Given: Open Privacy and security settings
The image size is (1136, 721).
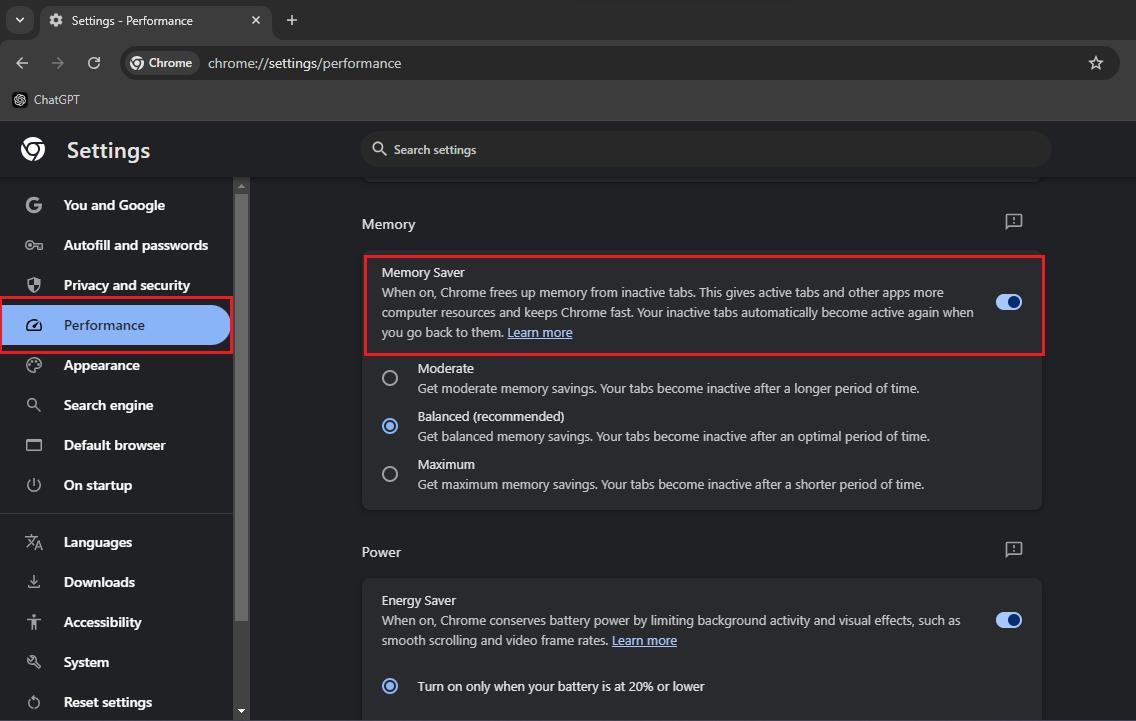Looking at the screenshot, I should click(x=126, y=285).
